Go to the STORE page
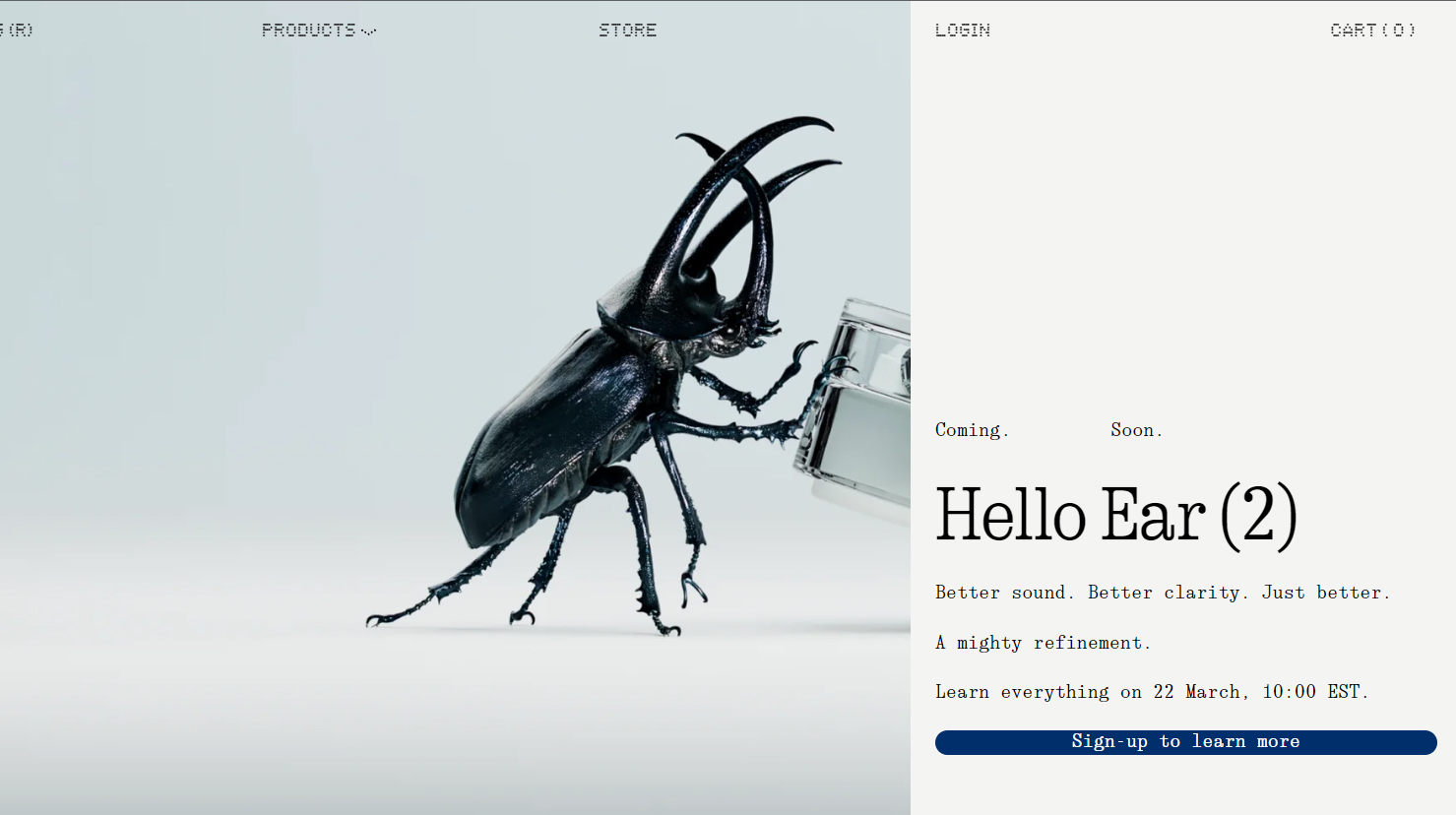 [x=627, y=30]
